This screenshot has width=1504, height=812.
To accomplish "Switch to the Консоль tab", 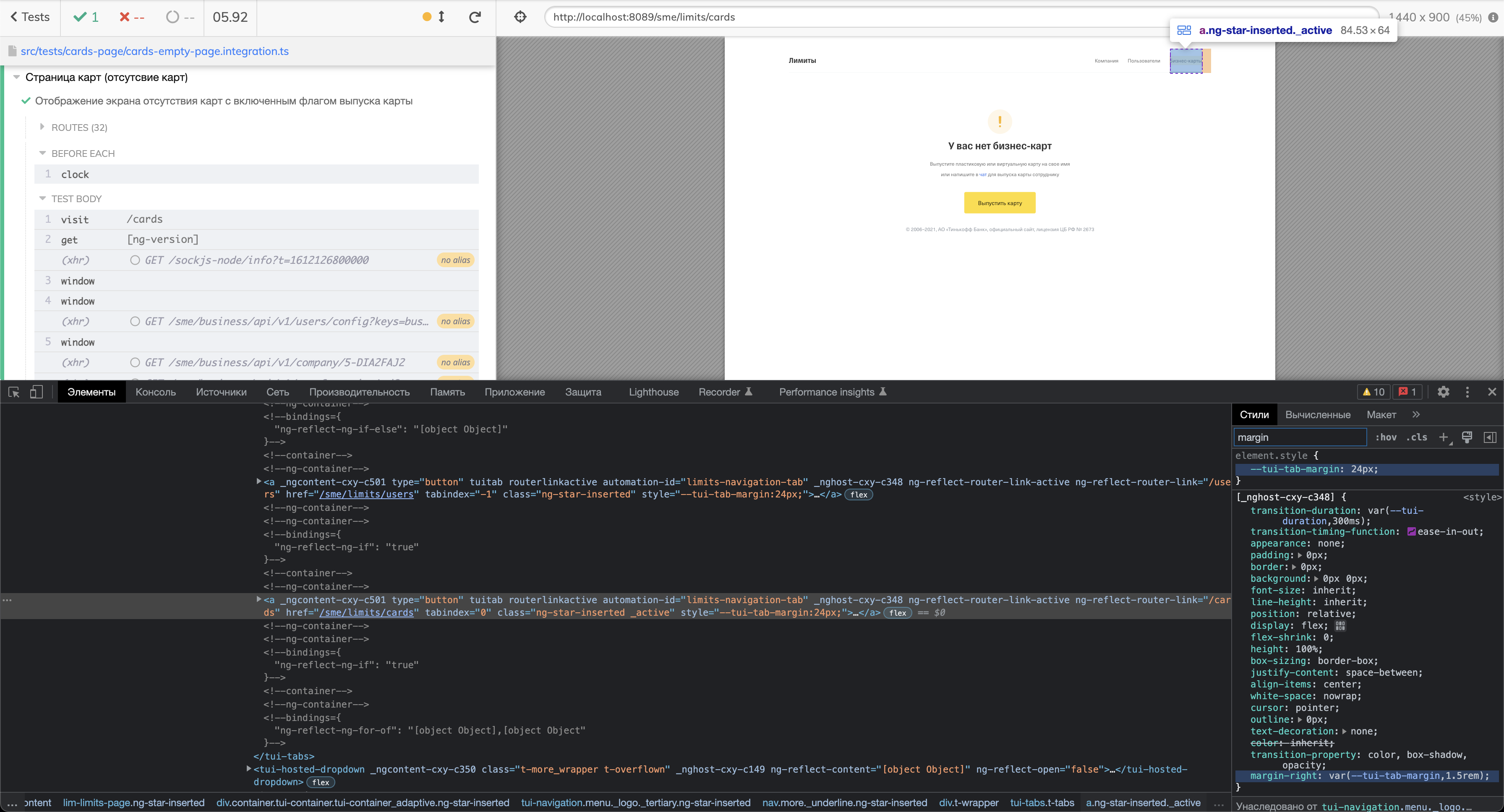I will click(x=155, y=391).
